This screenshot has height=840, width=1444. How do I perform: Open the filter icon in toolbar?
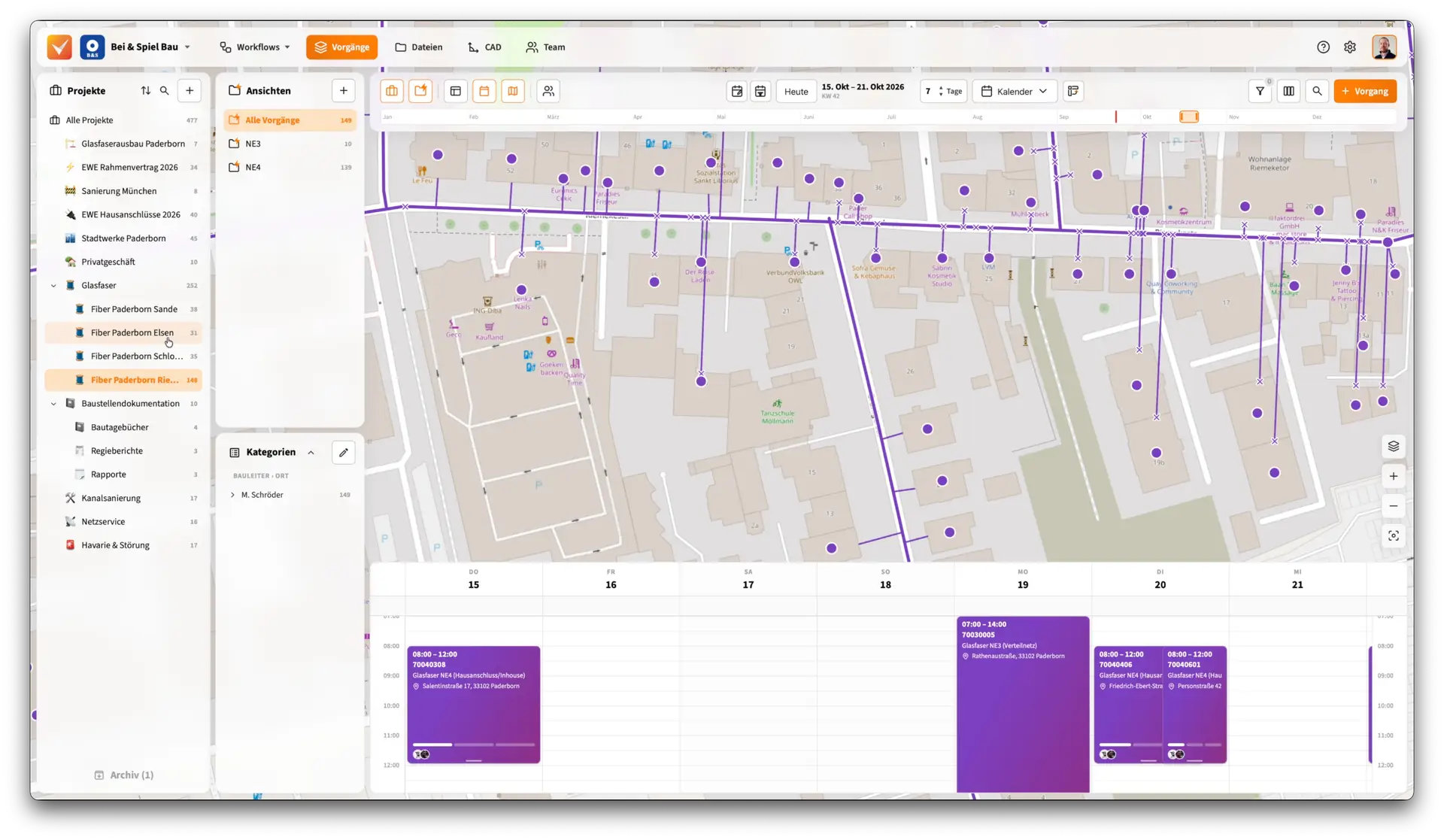1260,91
